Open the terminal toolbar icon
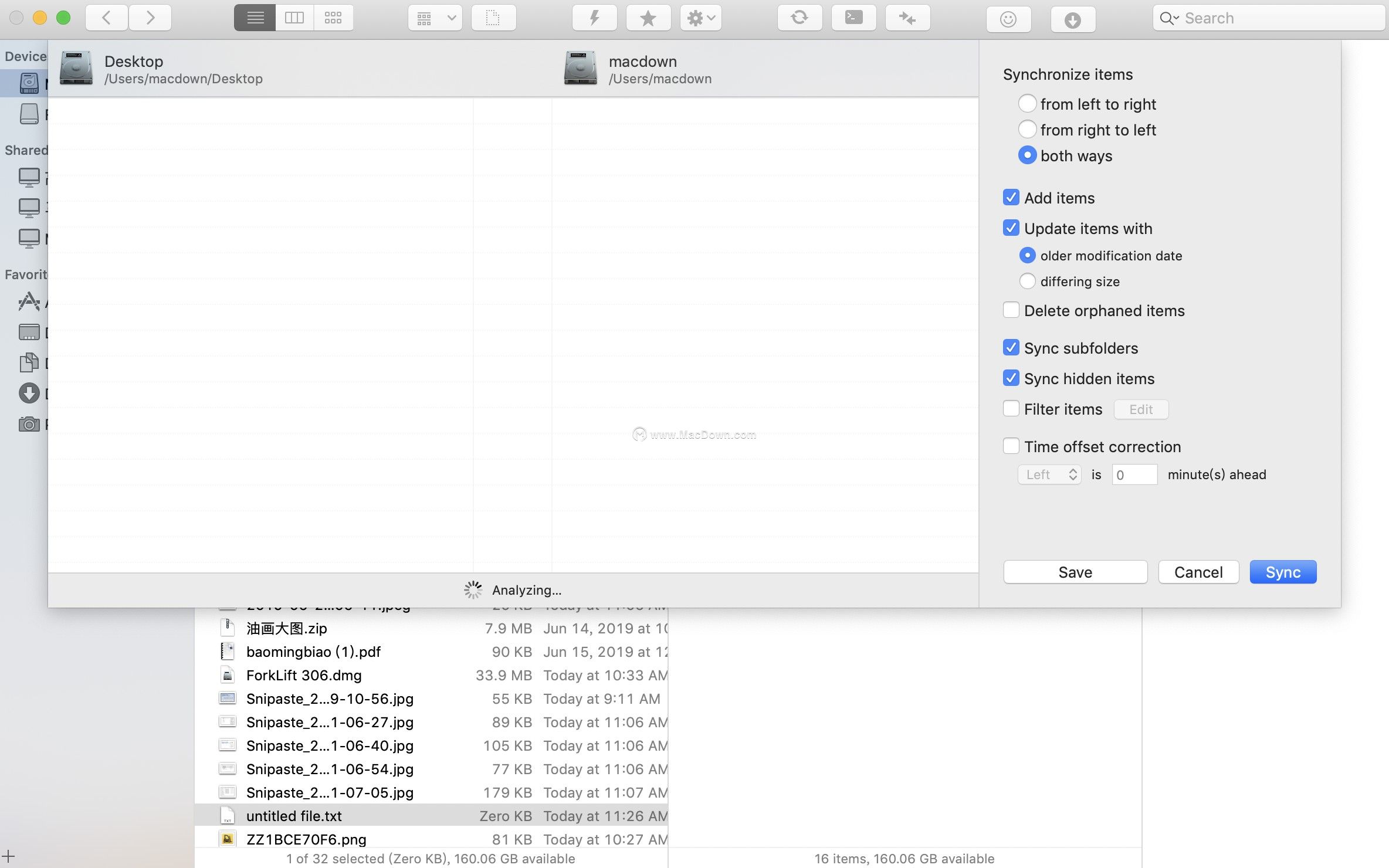 tap(853, 18)
